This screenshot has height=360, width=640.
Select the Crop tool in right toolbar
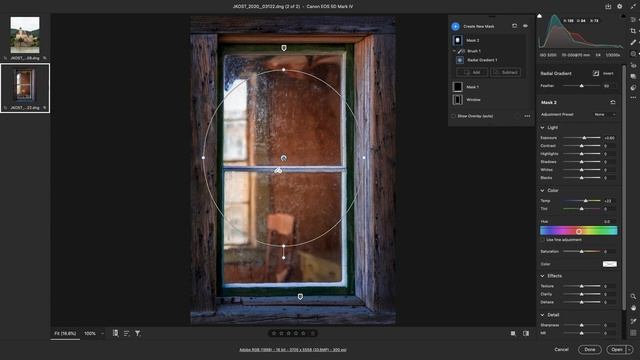coord(633,31)
